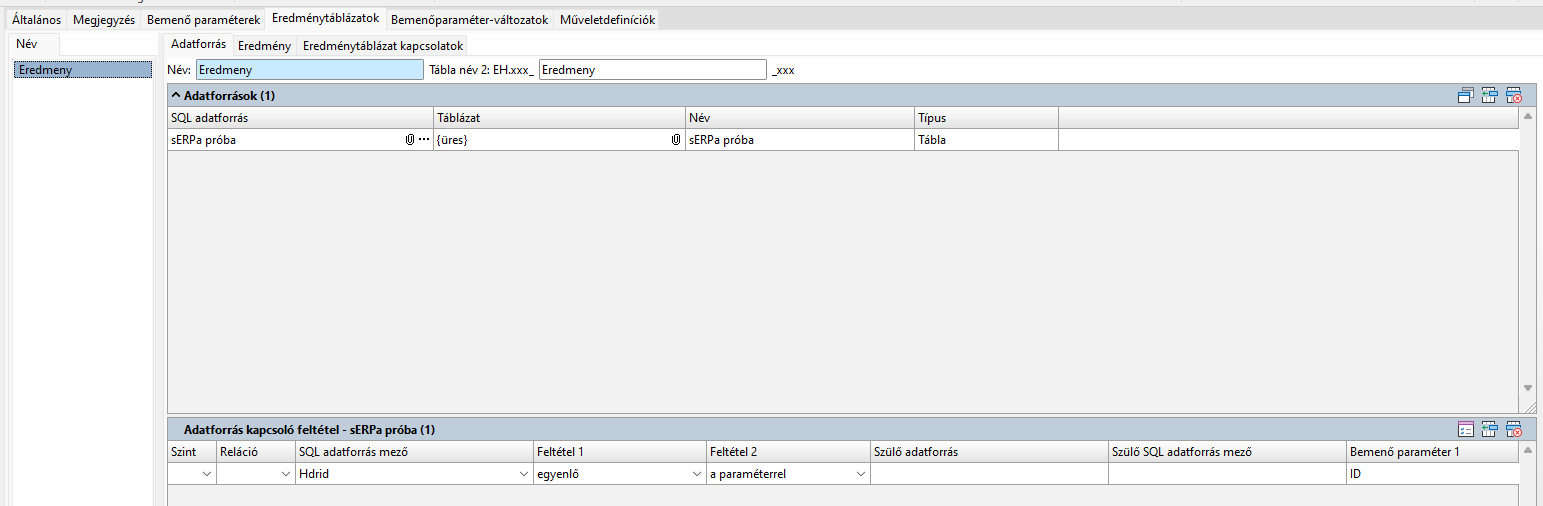
Task: Switch to the Általános tab
Action: pyautogui.click(x=36, y=20)
